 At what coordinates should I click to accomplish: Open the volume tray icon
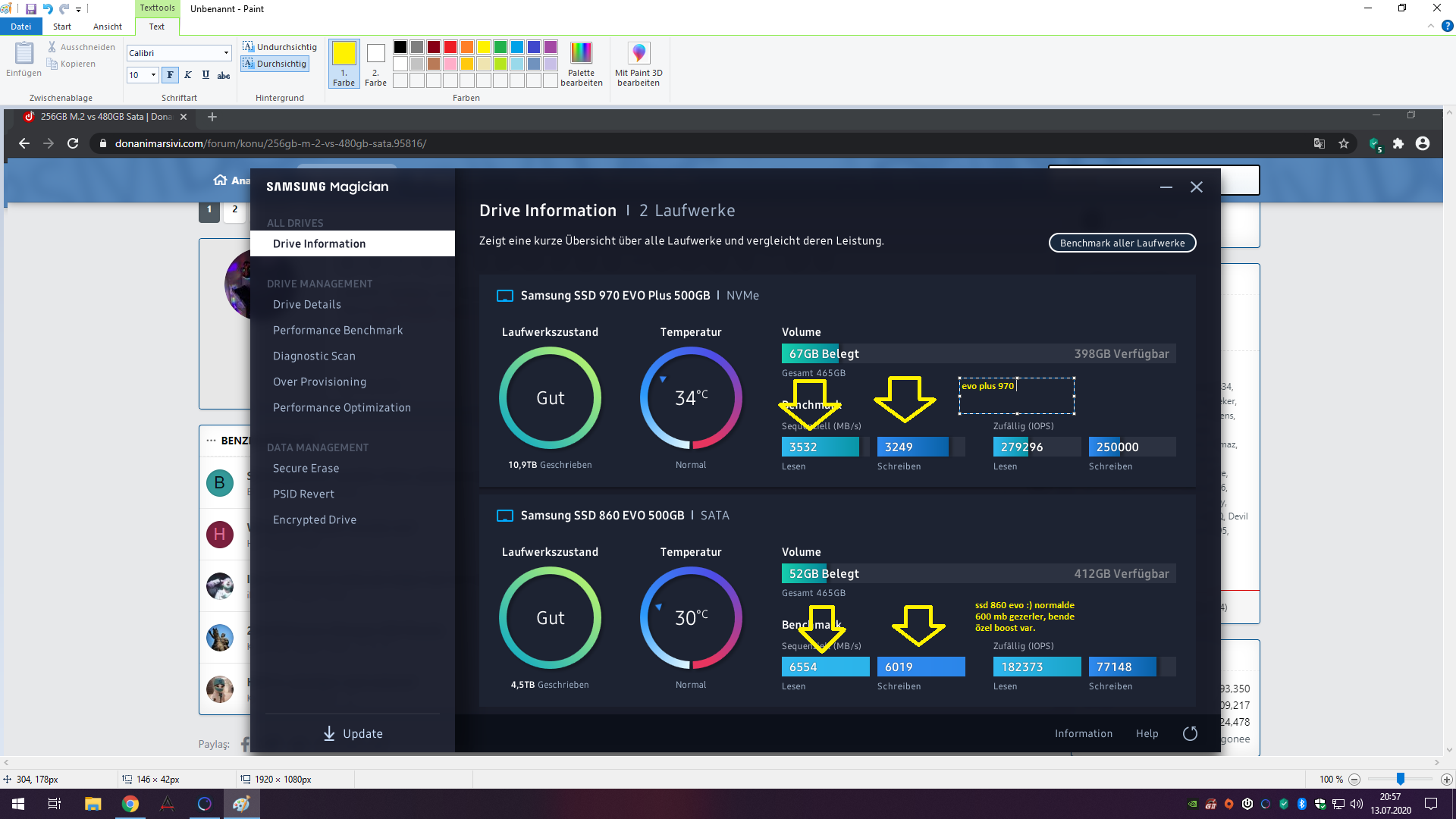1357,804
